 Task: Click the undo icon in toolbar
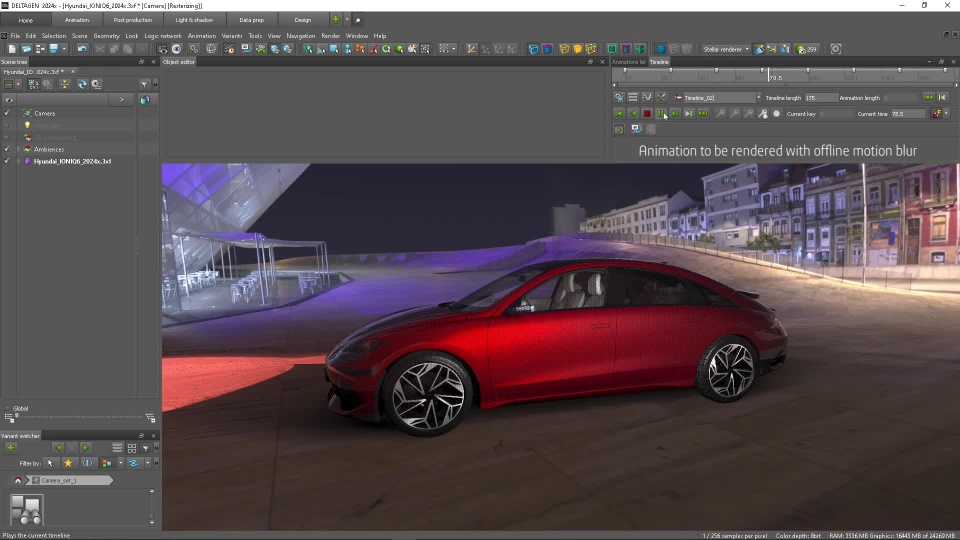[82, 49]
